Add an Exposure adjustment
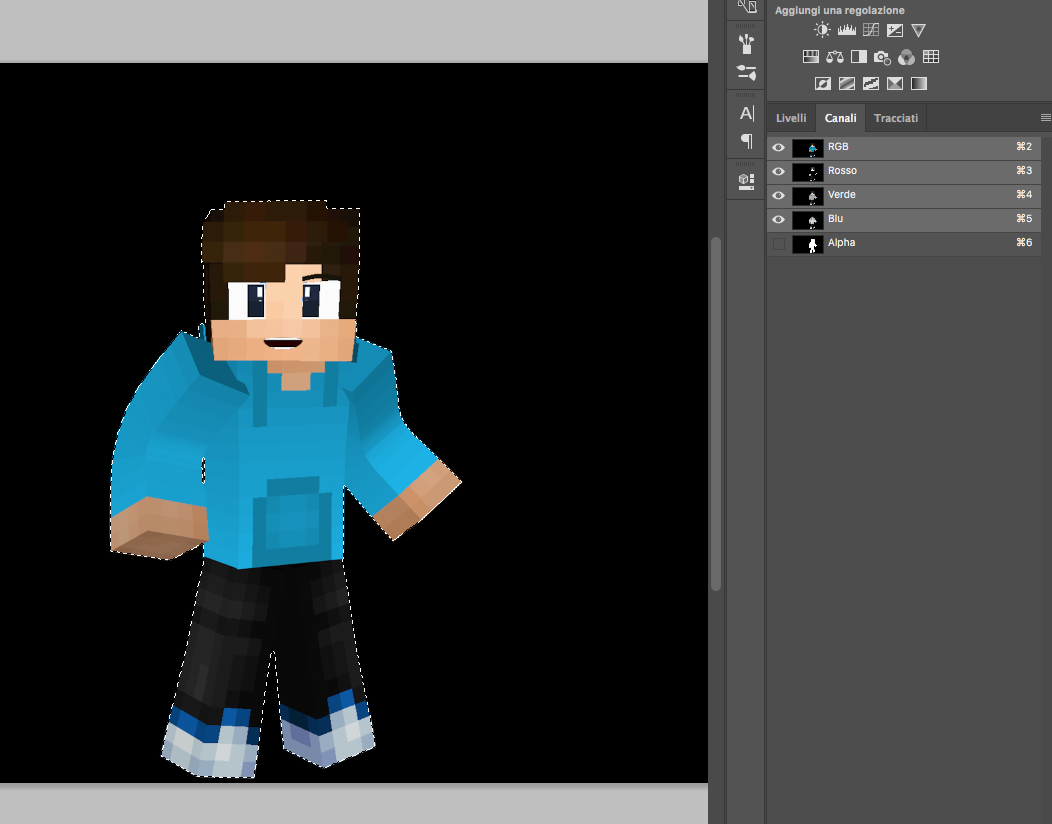This screenshot has width=1052, height=824. coord(895,30)
